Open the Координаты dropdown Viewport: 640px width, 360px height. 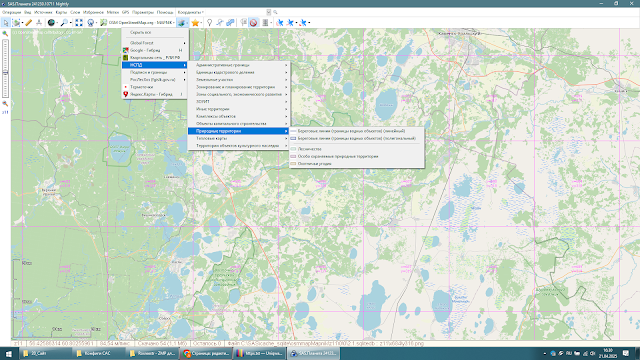pos(191,12)
